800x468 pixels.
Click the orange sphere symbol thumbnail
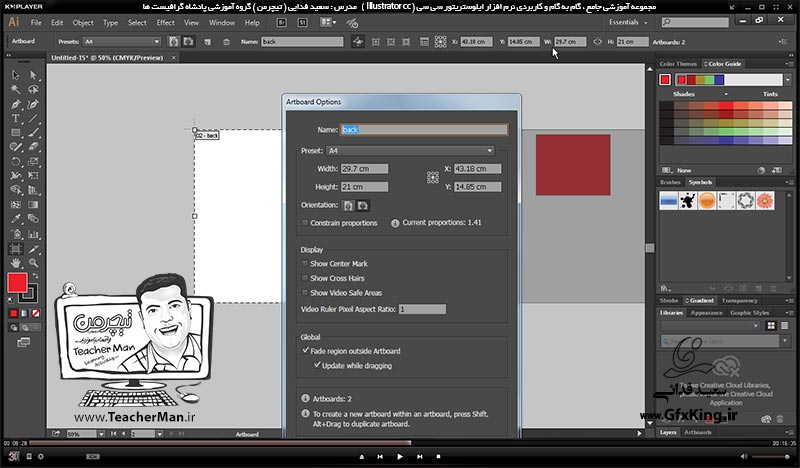pyautogui.click(x=707, y=201)
